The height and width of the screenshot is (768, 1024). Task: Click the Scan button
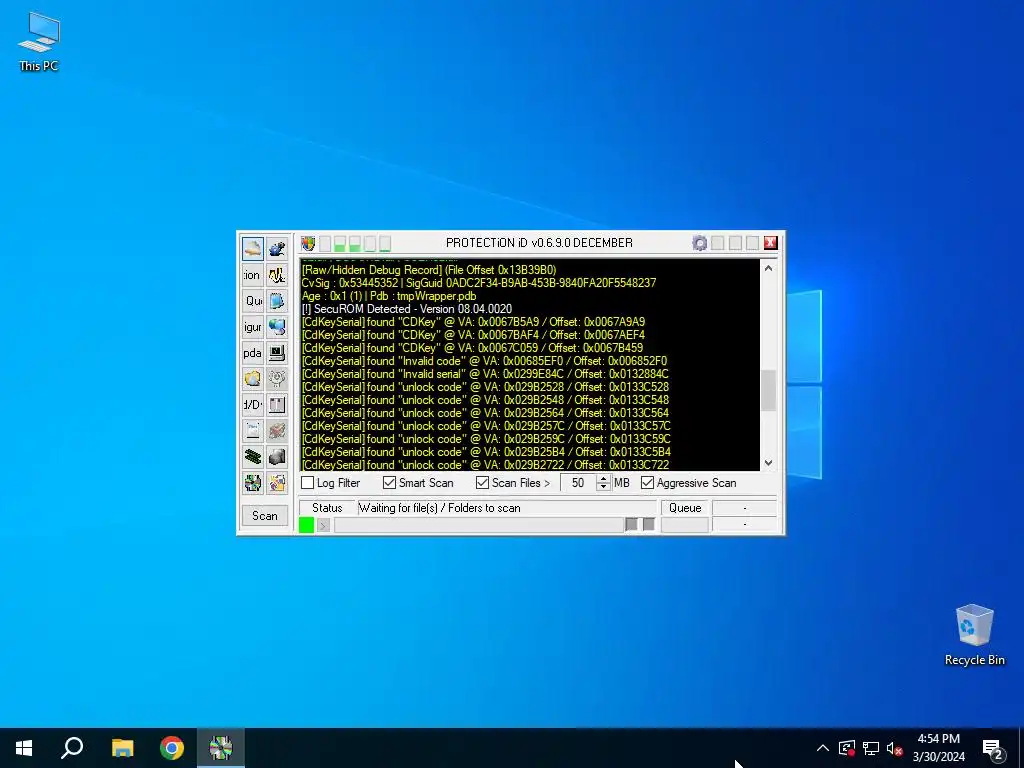(x=264, y=516)
